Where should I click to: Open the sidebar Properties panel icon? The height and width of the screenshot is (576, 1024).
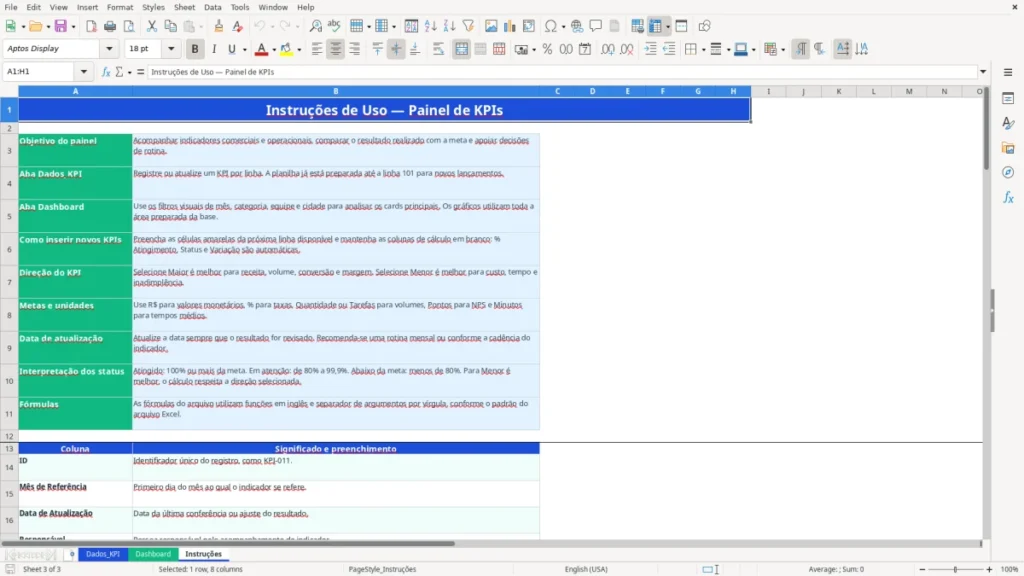tap(1008, 98)
